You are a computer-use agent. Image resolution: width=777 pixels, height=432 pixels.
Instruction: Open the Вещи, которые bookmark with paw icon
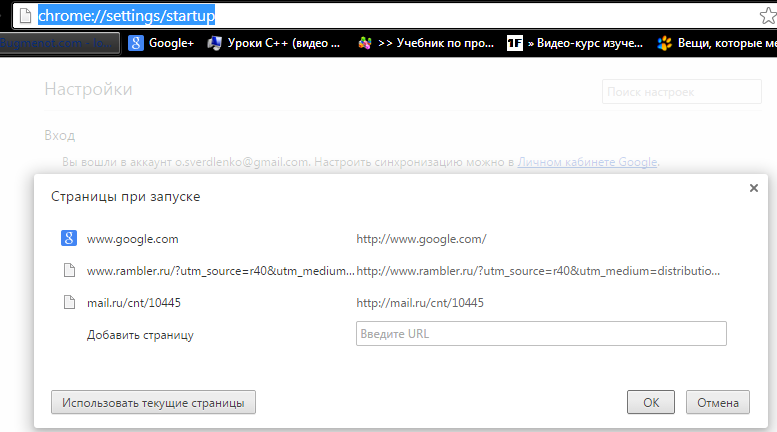[x=715, y=43]
